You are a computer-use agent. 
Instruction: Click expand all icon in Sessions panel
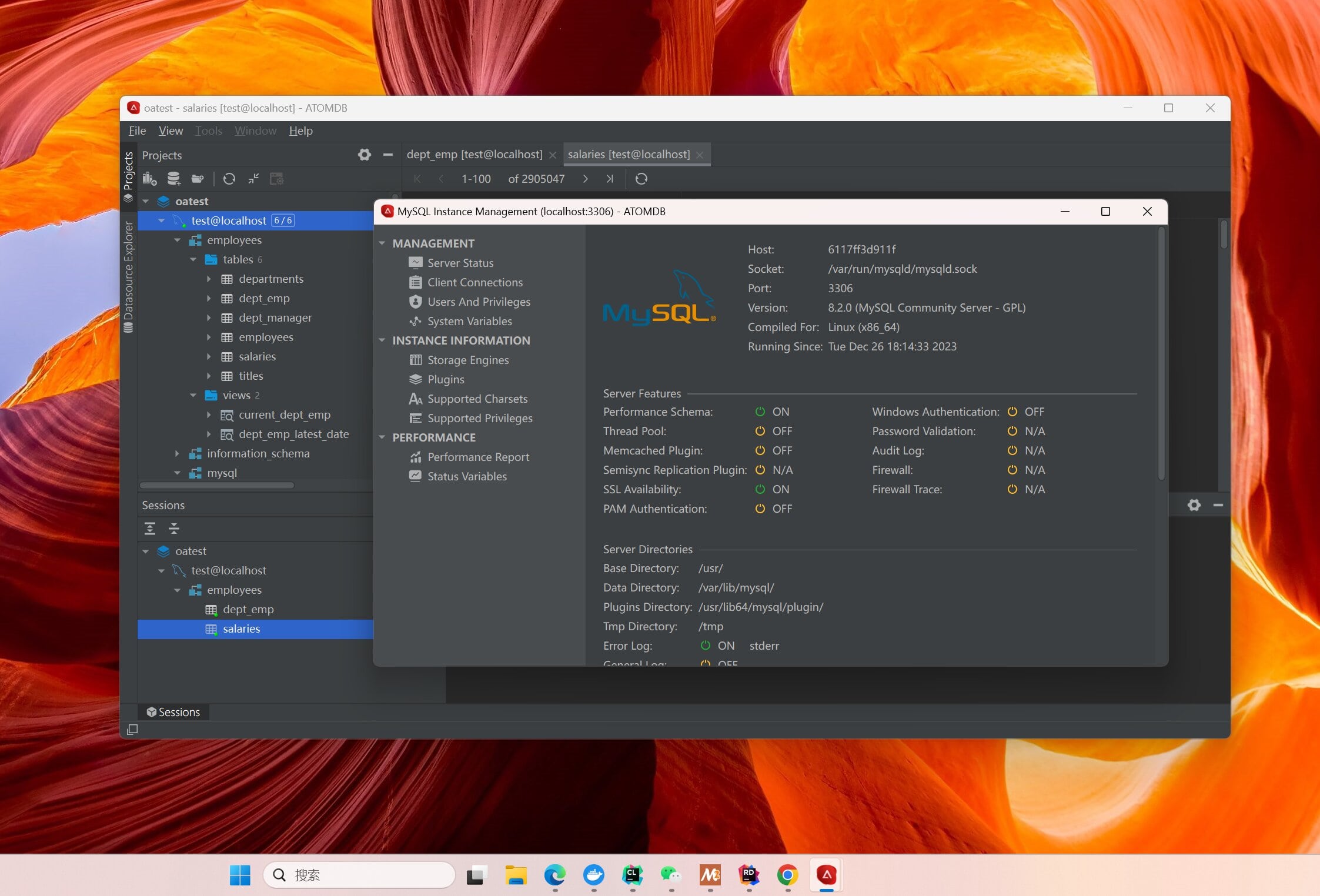pos(150,529)
